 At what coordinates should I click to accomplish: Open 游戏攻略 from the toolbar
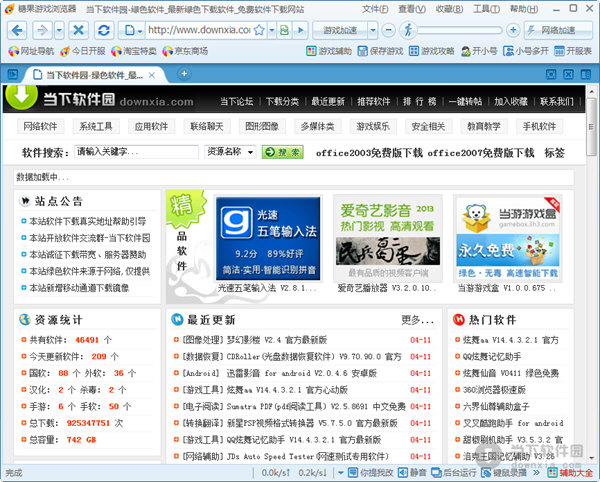tap(431, 51)
